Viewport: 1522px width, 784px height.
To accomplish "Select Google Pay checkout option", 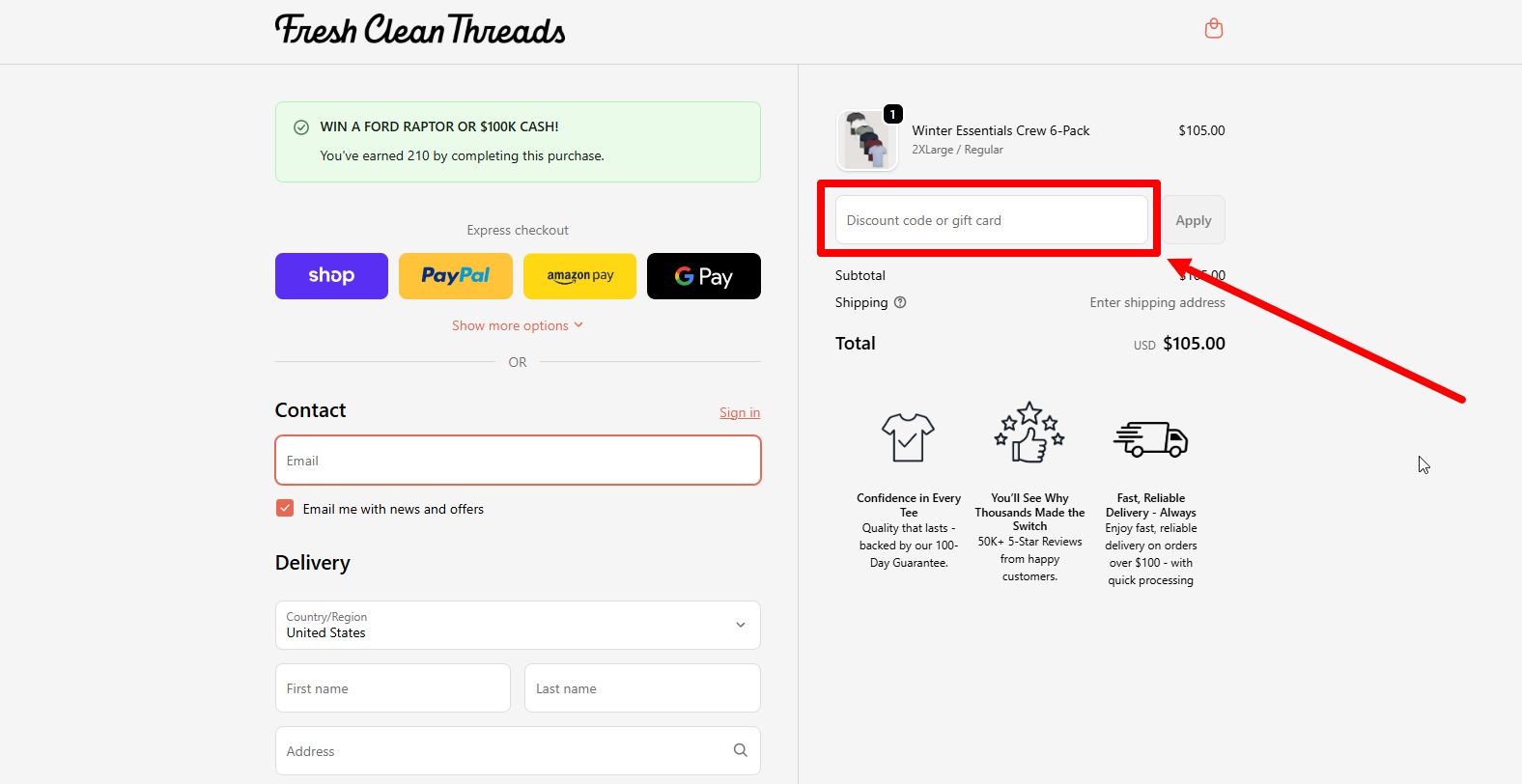I will (703, 276).
